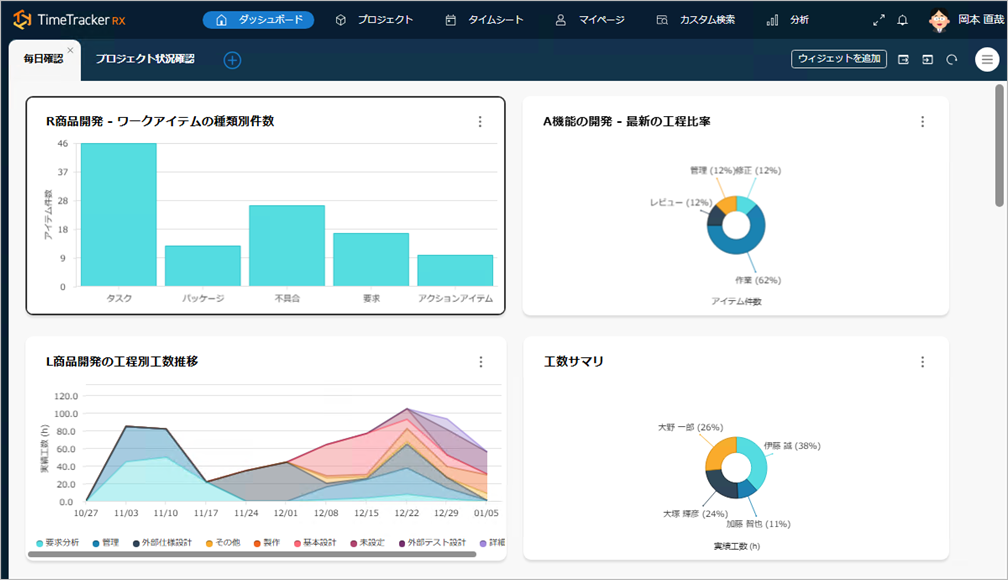This screenshot has height=580, width=1008.
Task: Add a new dashboard tab with plus icon
Action: click(x=232, y=60)
